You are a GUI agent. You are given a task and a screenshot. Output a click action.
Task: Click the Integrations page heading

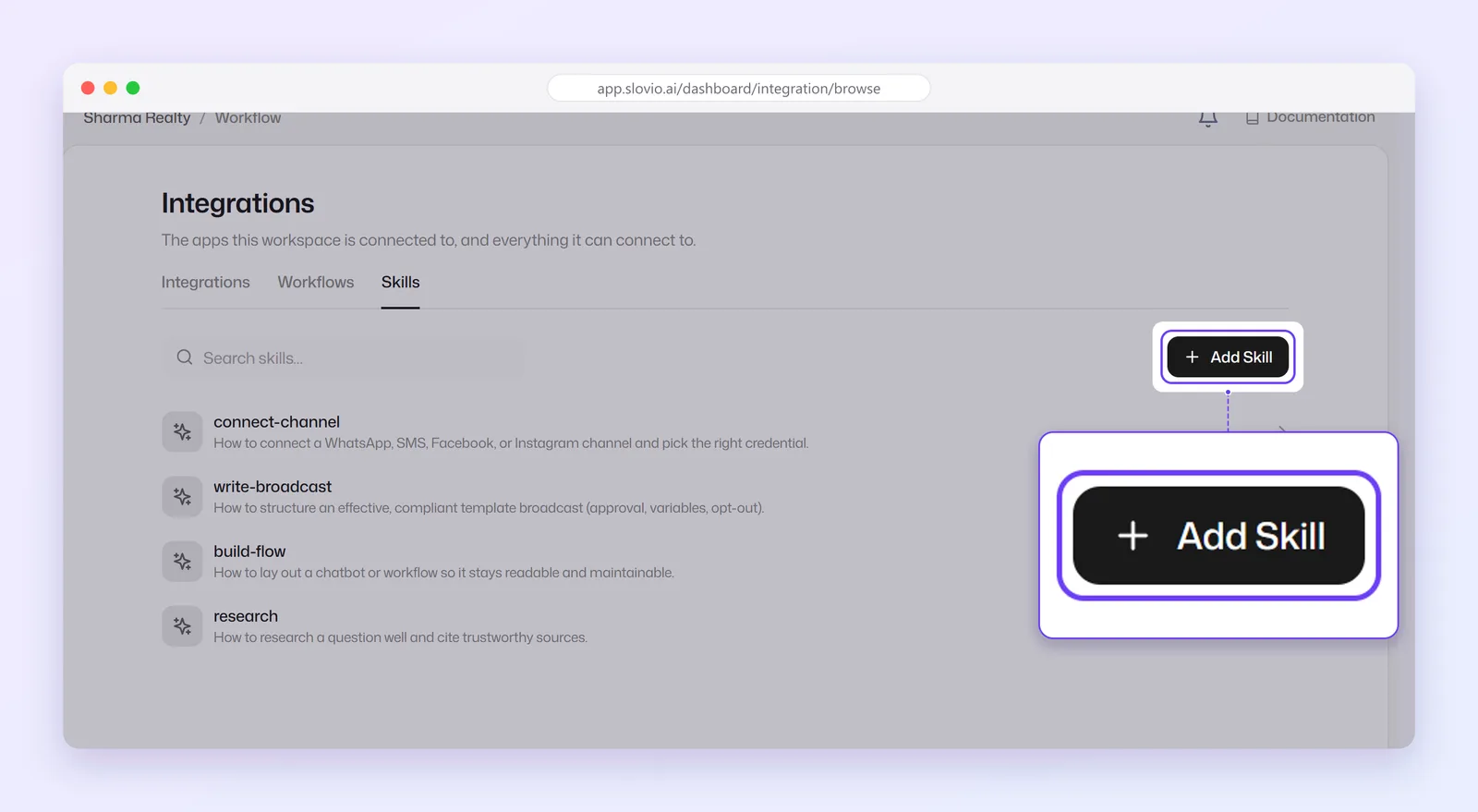tap(237, 203)
